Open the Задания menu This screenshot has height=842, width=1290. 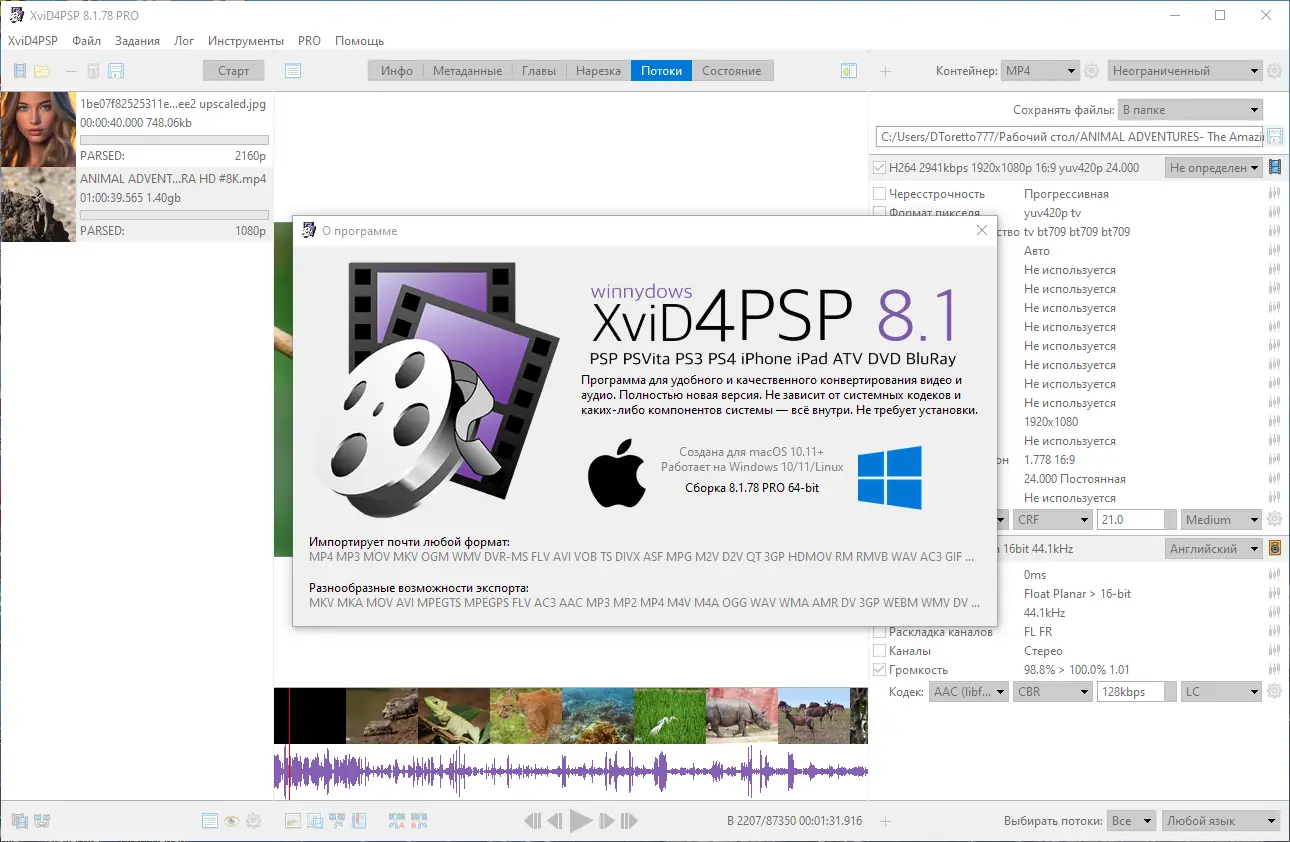137,41
